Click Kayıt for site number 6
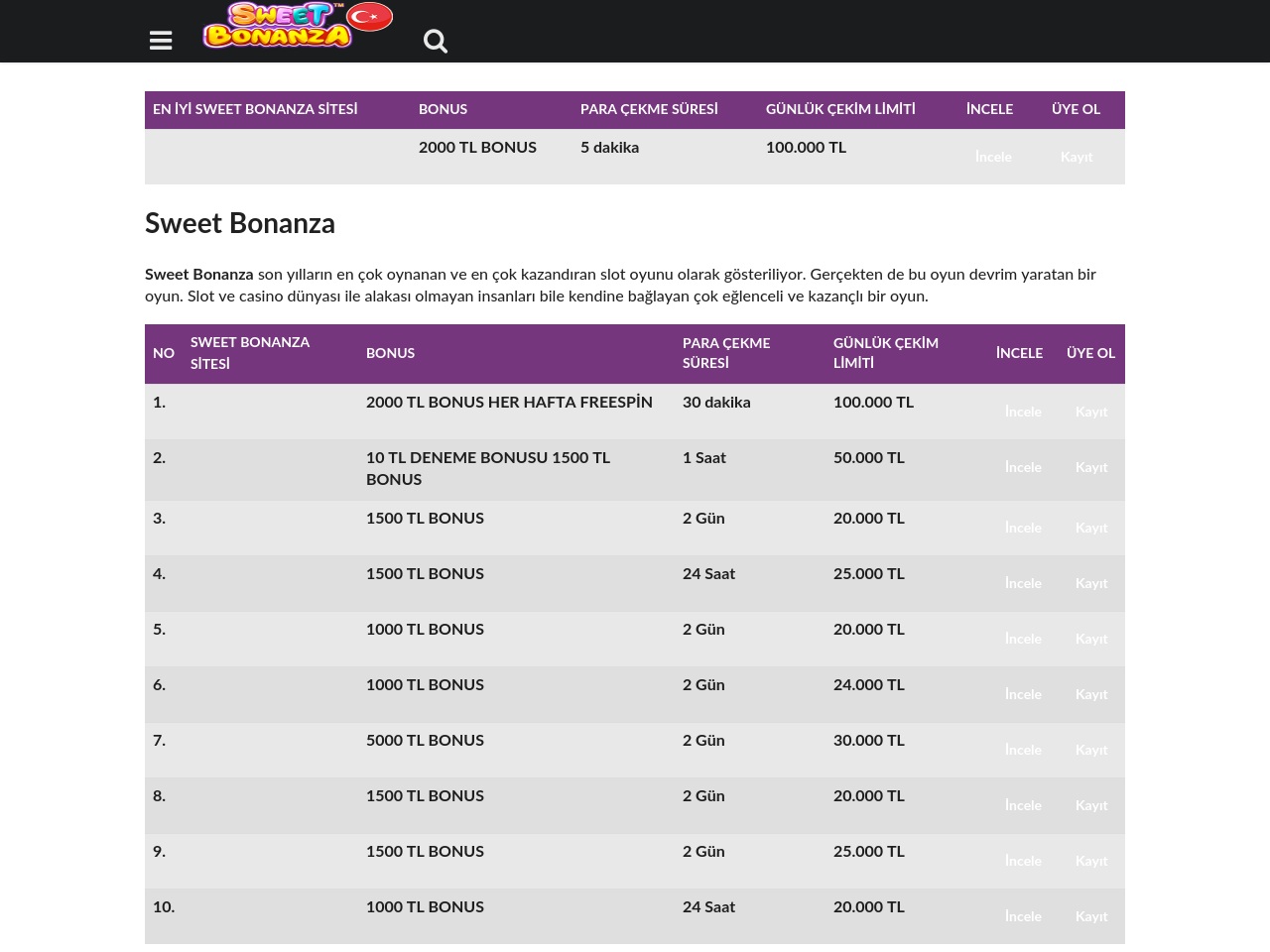This screenshot has width=1270, height=952. click(x=1091, y=695)
